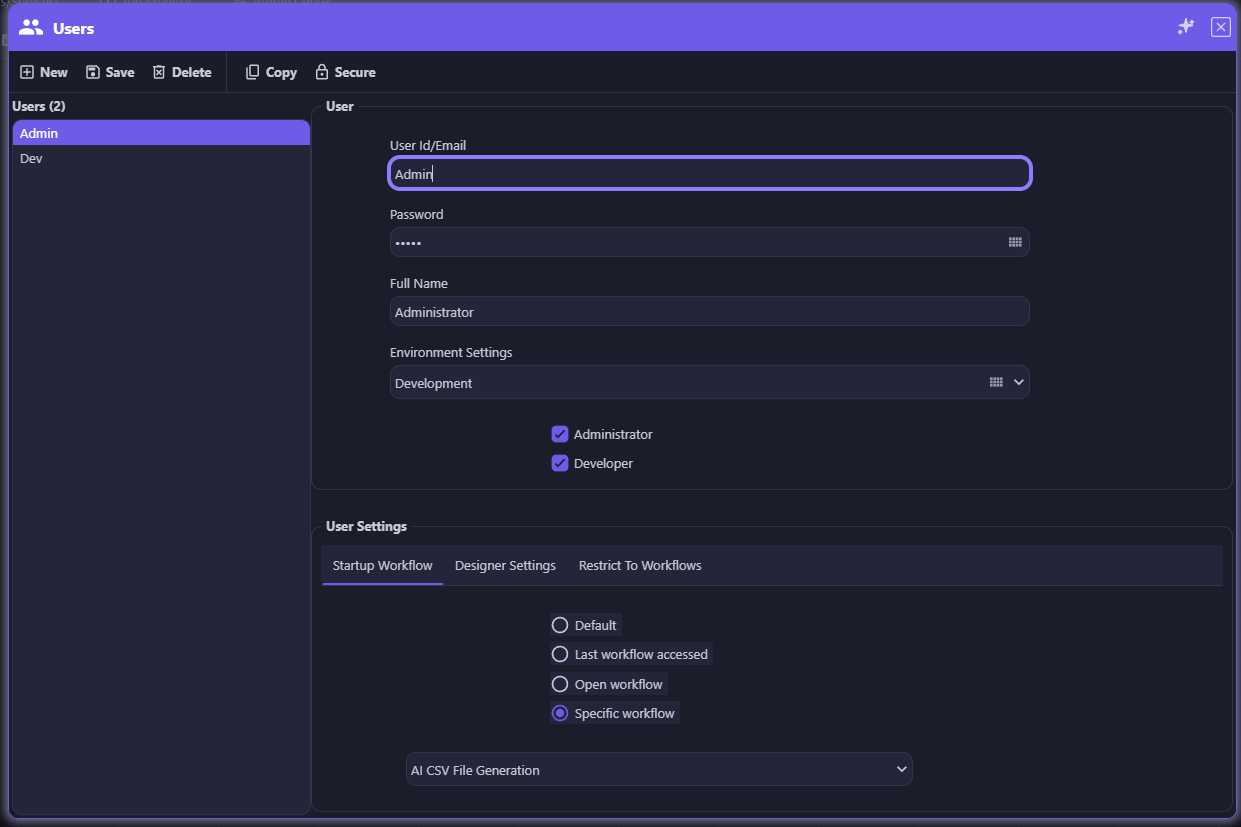This screenshot has width=1241, height=827.
Task: Switch to the Startup Workflow tab
Action: point(382,565)
